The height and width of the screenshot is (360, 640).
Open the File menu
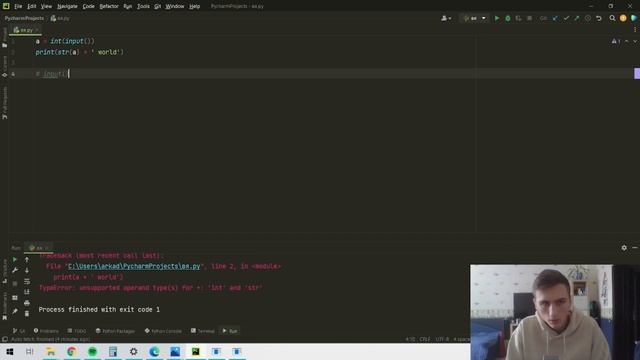tap(18, 6)
